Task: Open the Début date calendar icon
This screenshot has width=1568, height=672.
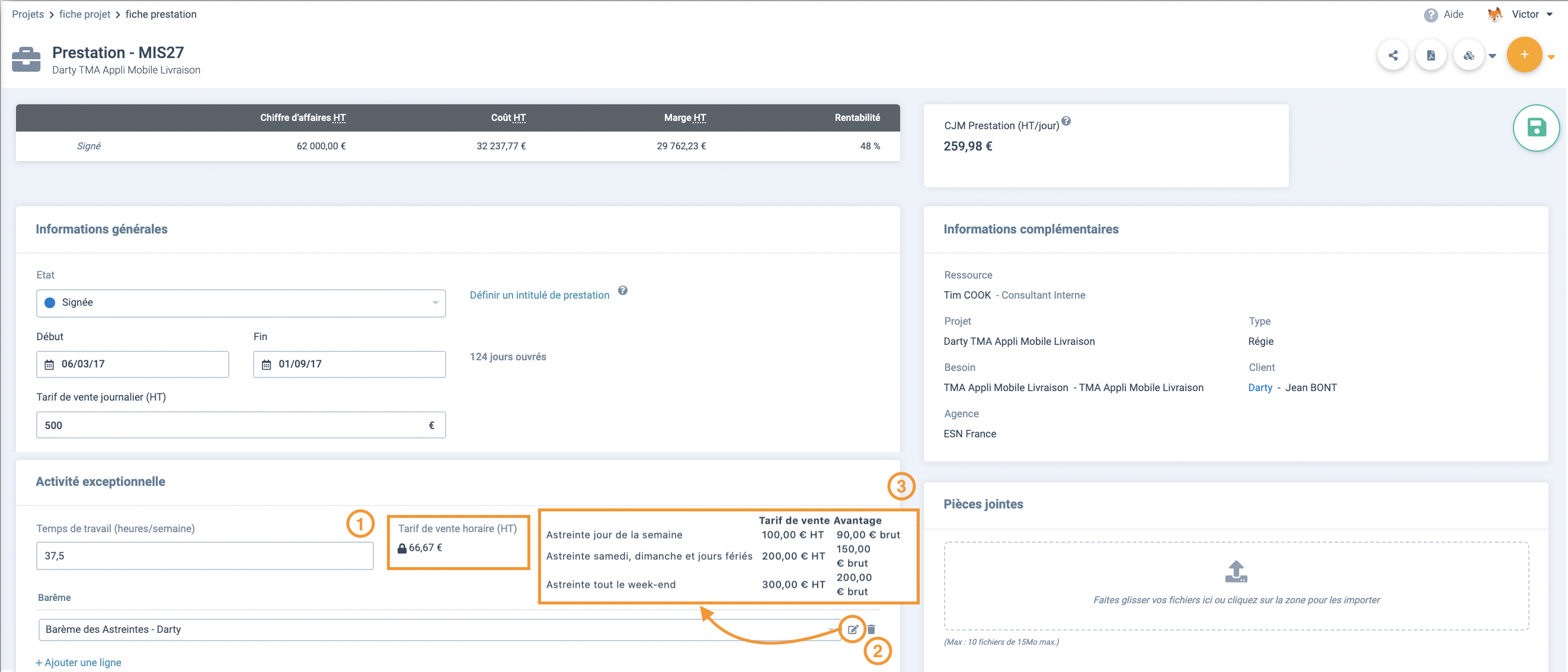Action: tap(49, 364)
